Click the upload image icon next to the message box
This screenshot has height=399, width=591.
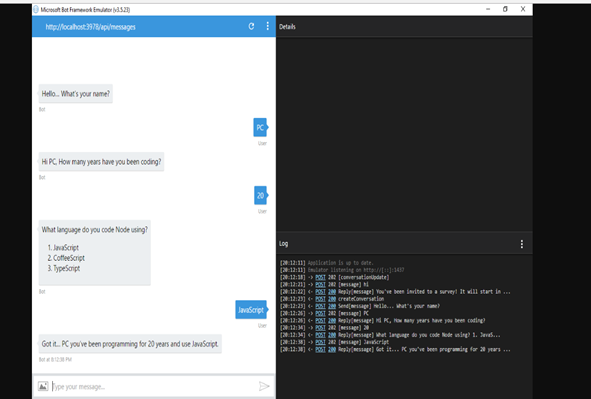tap(43, 386)
